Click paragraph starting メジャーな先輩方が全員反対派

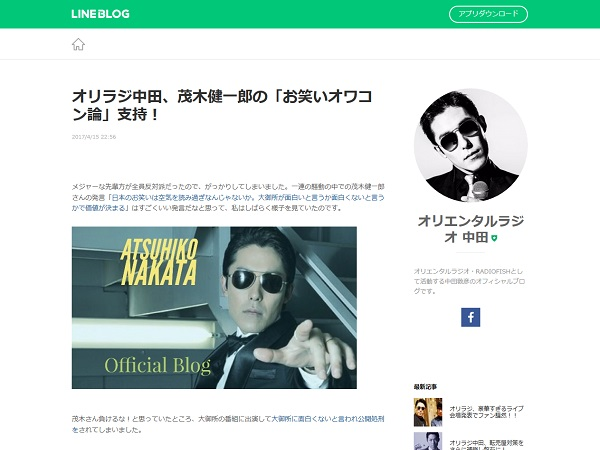pos(228,197)
